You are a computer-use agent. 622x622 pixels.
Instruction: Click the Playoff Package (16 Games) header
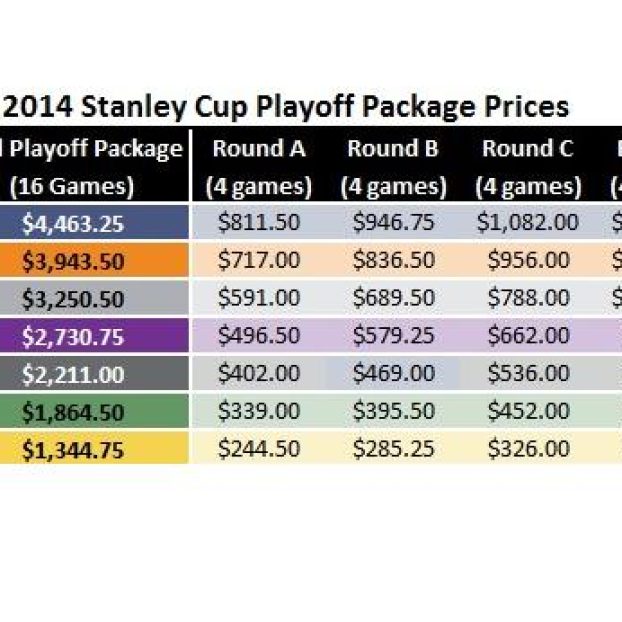(93, 167)
